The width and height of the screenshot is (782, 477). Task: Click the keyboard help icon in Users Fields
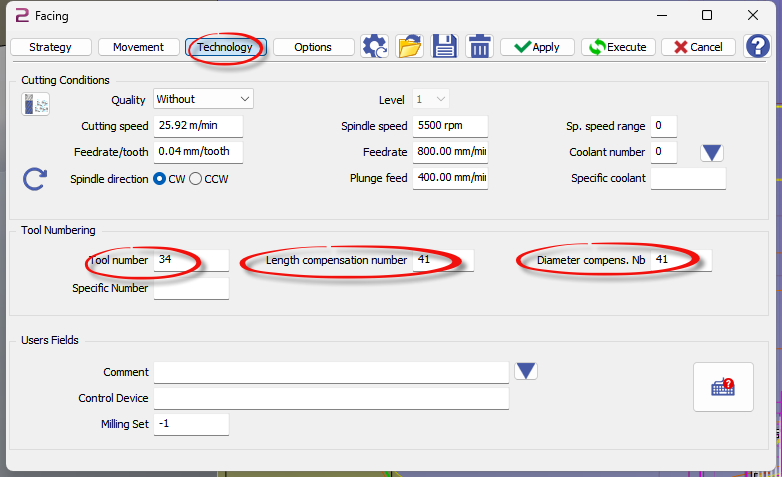723,387
